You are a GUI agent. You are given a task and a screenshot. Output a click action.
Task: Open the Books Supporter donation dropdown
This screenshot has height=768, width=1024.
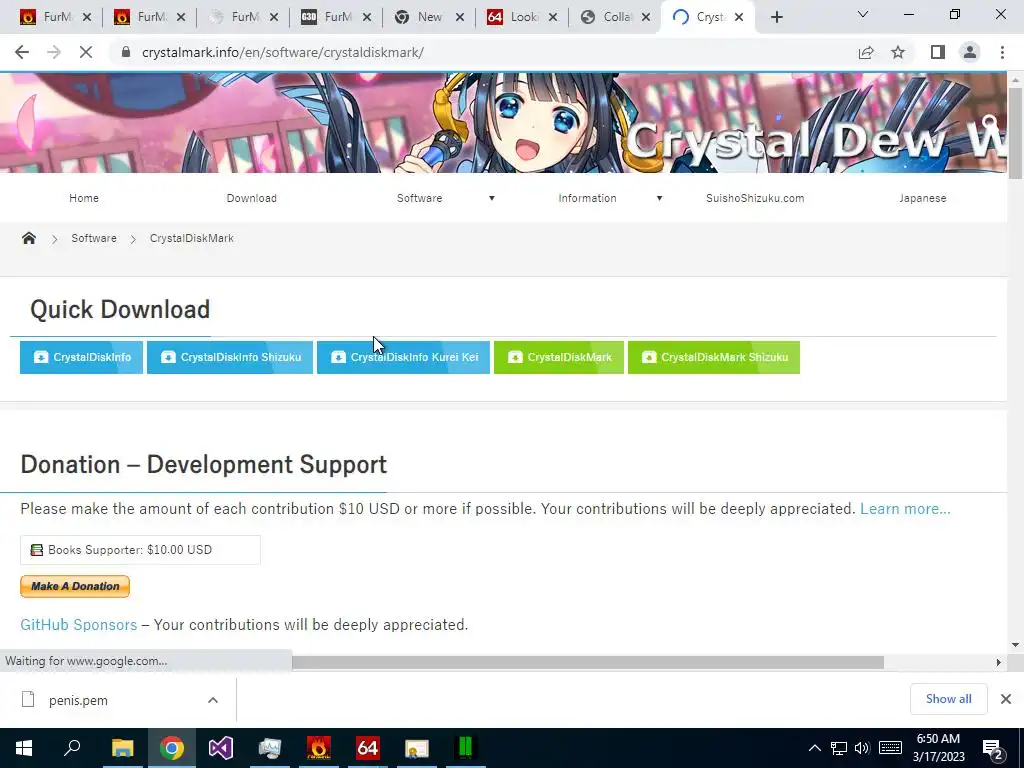click(x=140, y=550)
